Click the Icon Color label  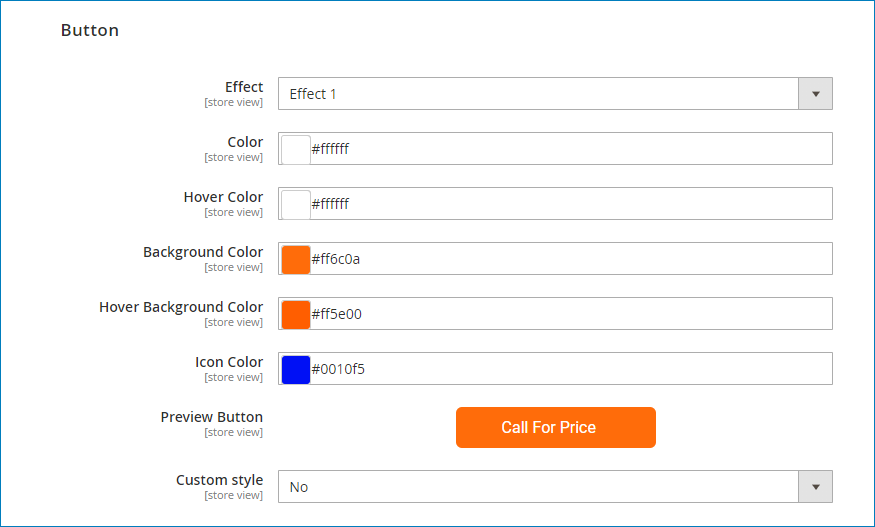(x=229, y=362)
